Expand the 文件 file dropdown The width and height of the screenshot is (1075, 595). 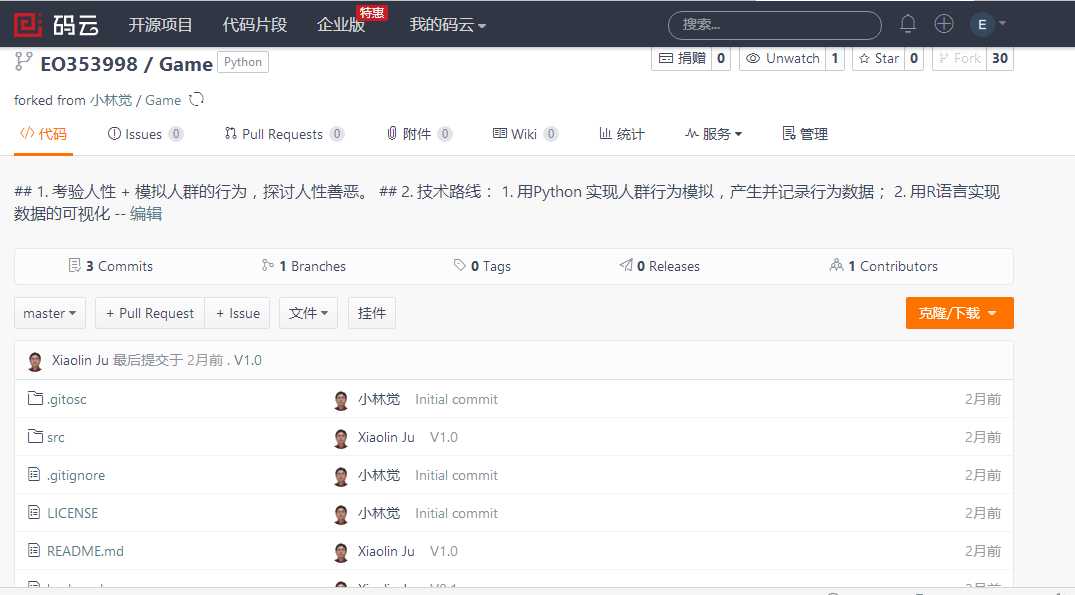click(x=308, y=313)
